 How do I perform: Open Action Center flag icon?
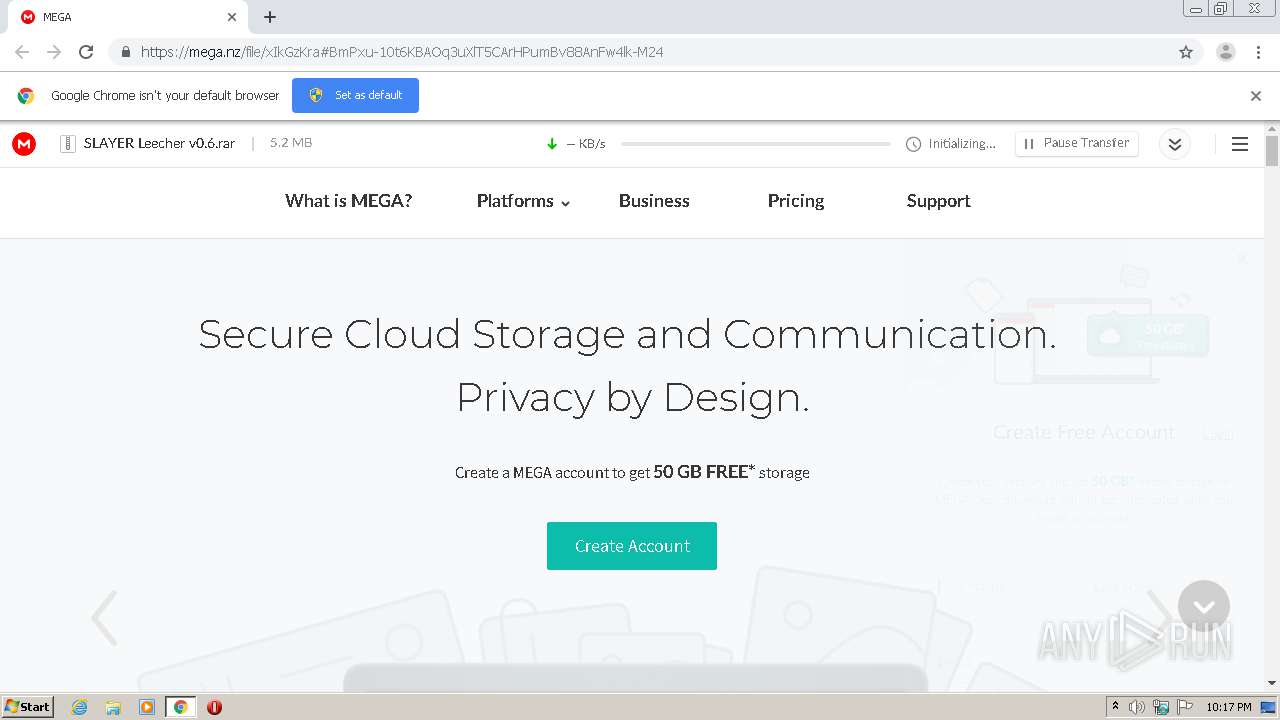pyautogui.click(x=1185, y=707)
